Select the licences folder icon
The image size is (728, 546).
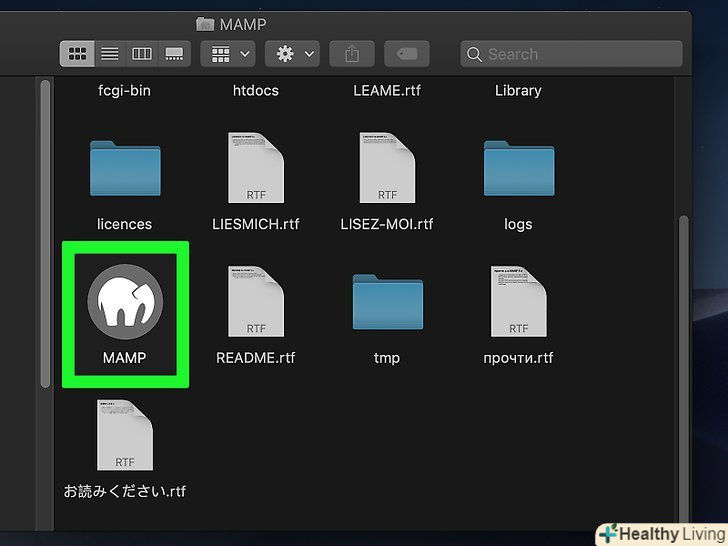(x=125, y=168)
